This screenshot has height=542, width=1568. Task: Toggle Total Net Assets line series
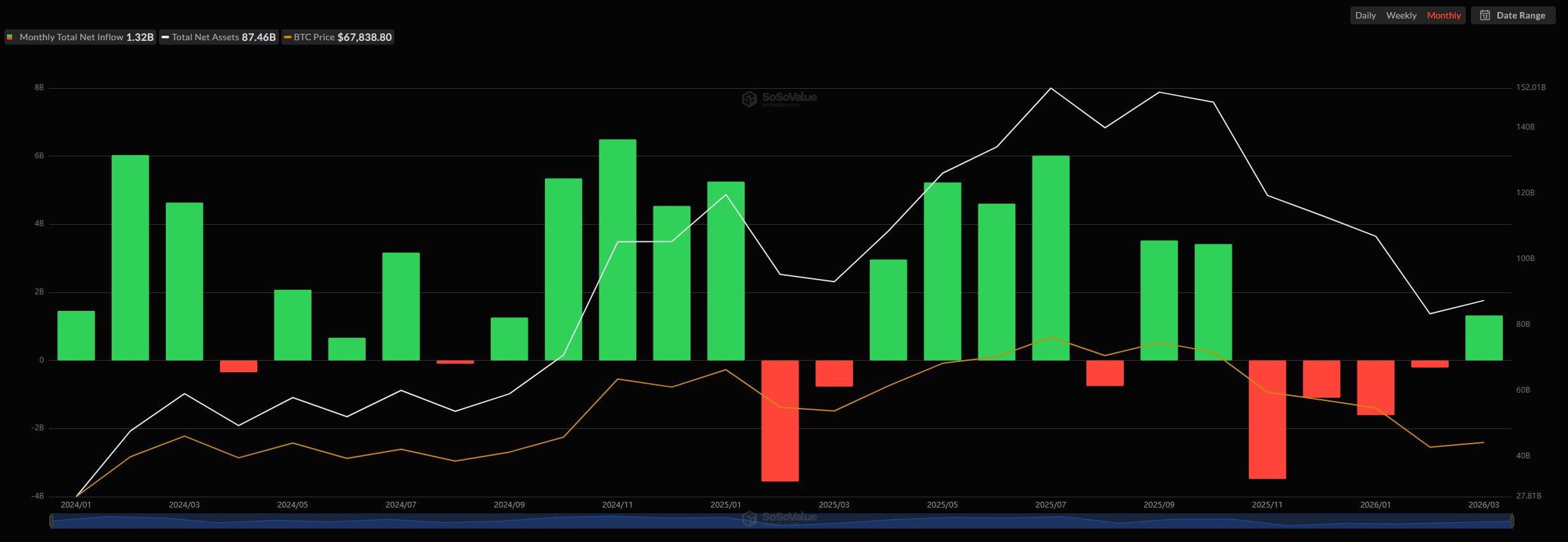pyautogui.click(x=219, y=37)
